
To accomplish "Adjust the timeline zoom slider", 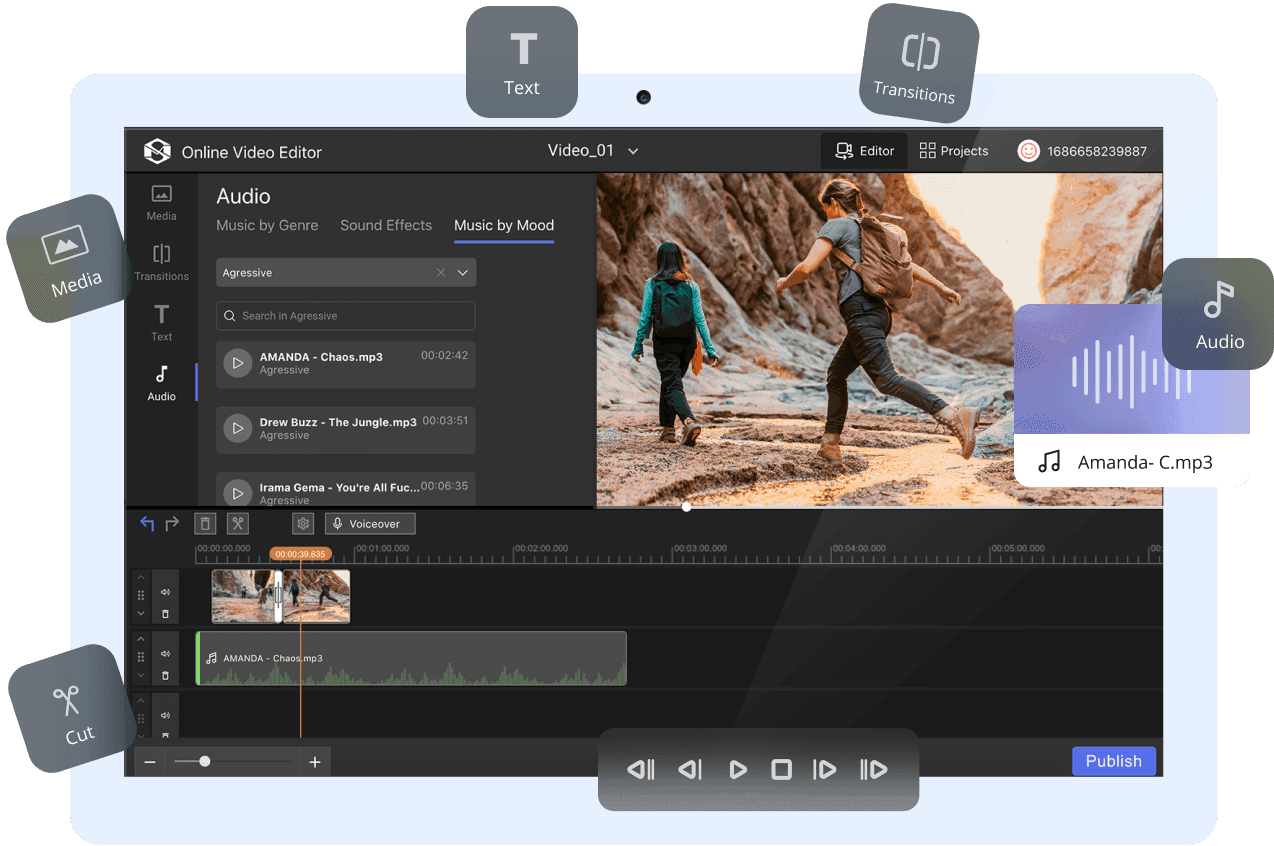I will (204, 760).
